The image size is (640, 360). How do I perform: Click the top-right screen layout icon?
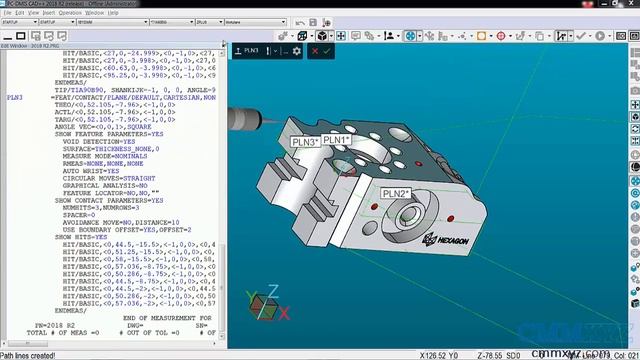634,36
